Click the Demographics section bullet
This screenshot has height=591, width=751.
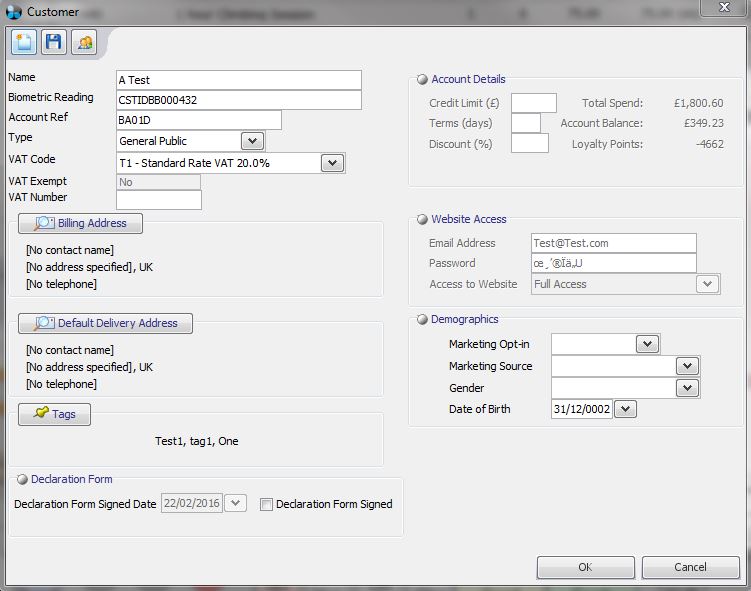coord(422,319)
